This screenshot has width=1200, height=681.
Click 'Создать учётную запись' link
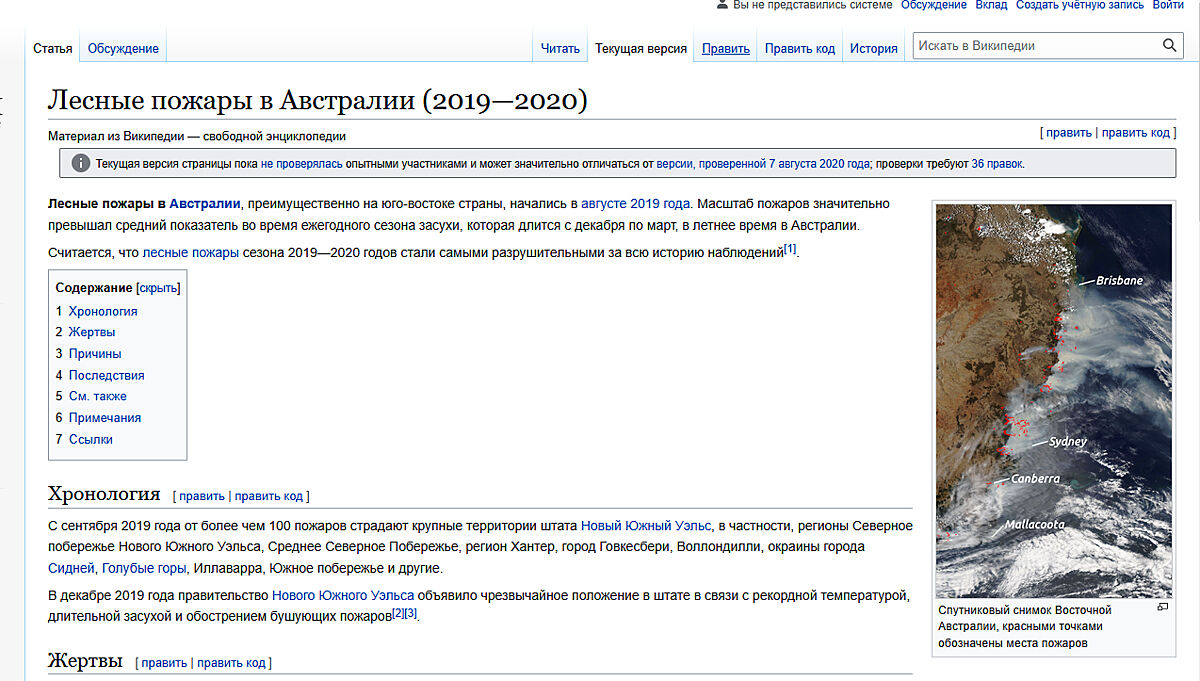[x=1079, y=5]
